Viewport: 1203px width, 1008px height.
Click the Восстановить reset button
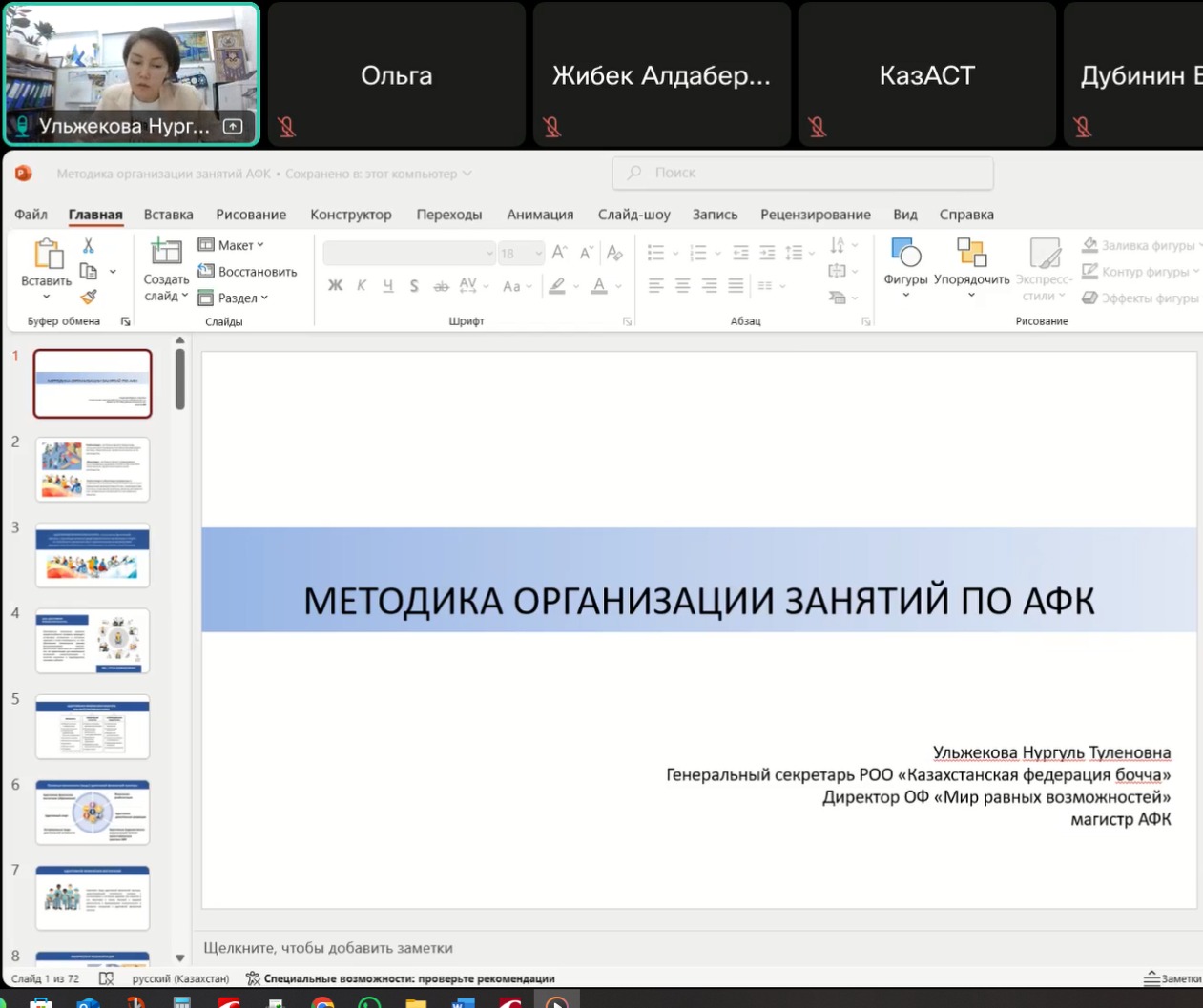coord(247,272)
